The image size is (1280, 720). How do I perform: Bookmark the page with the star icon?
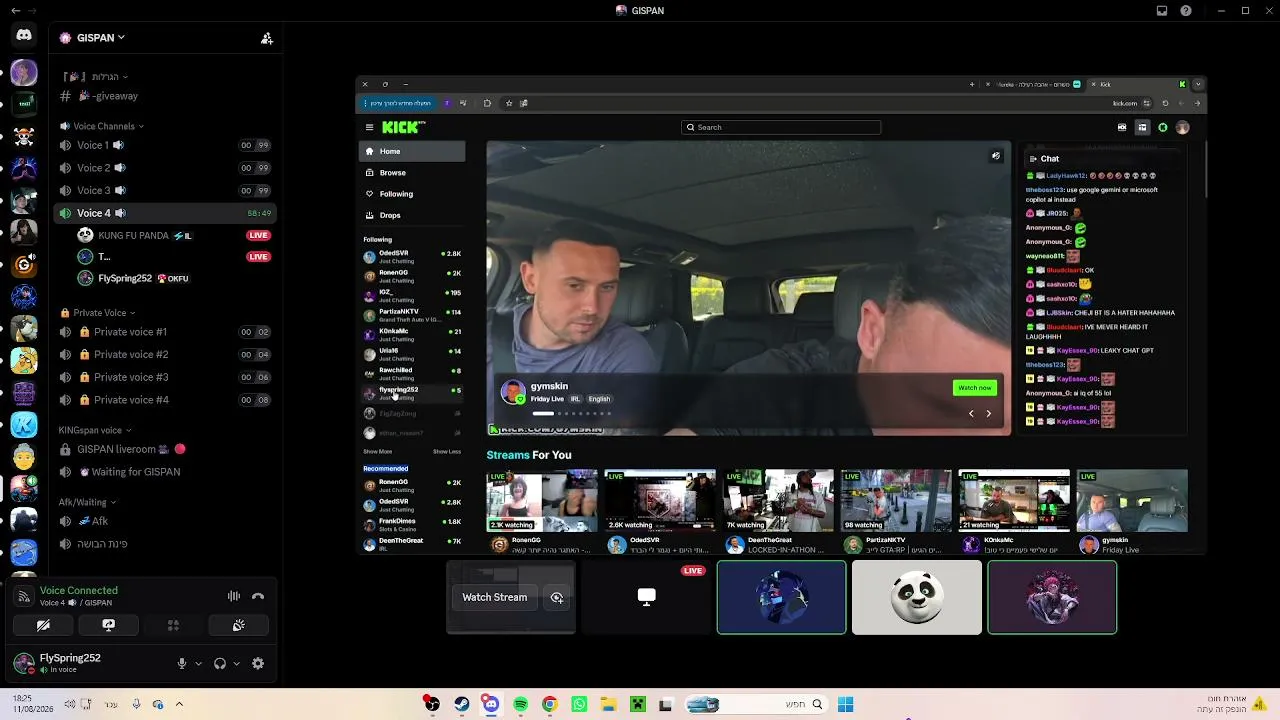(x=509, y=103)
